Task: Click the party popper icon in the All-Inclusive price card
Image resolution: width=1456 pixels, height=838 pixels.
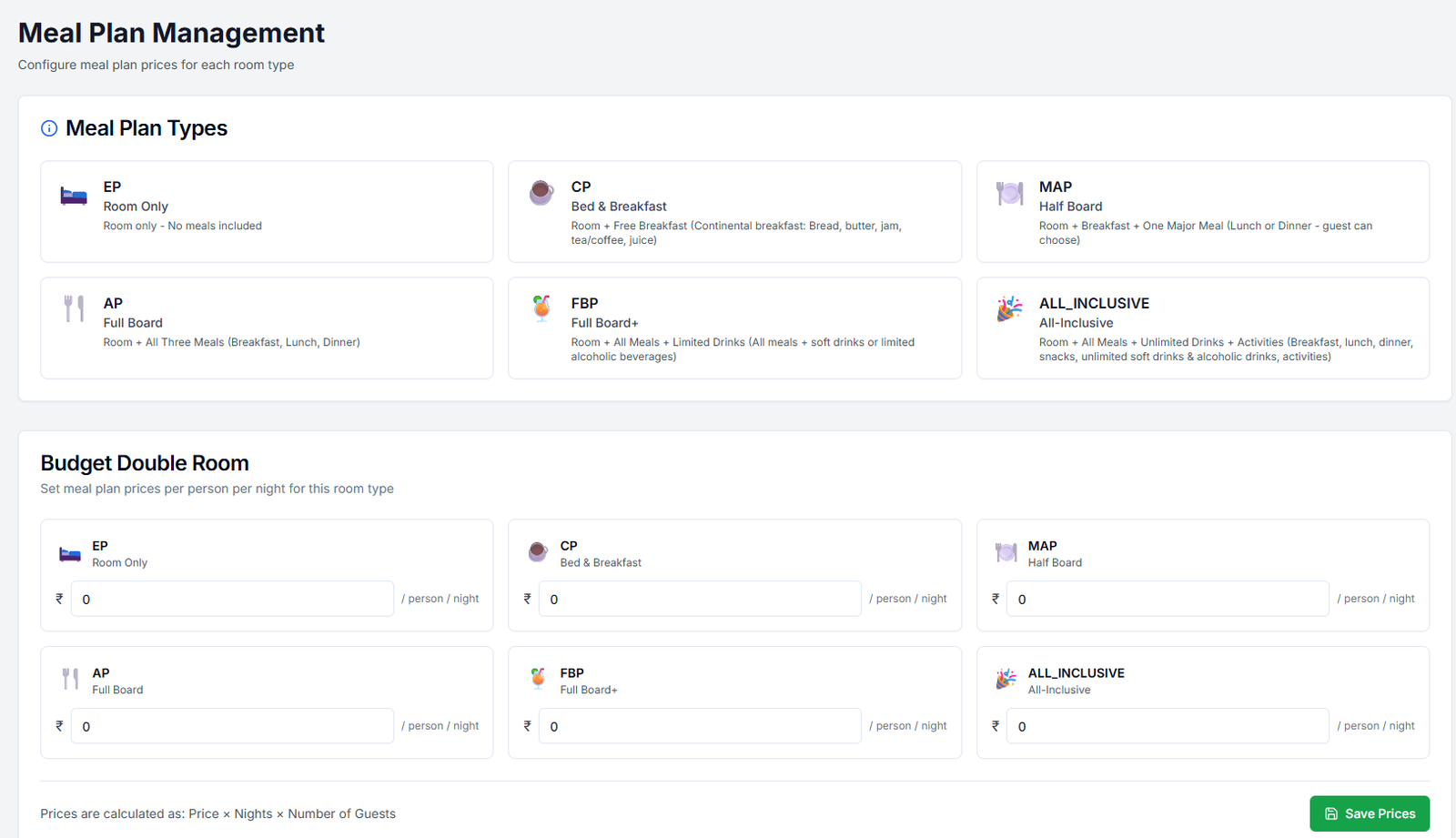Action: point(1006,679)
